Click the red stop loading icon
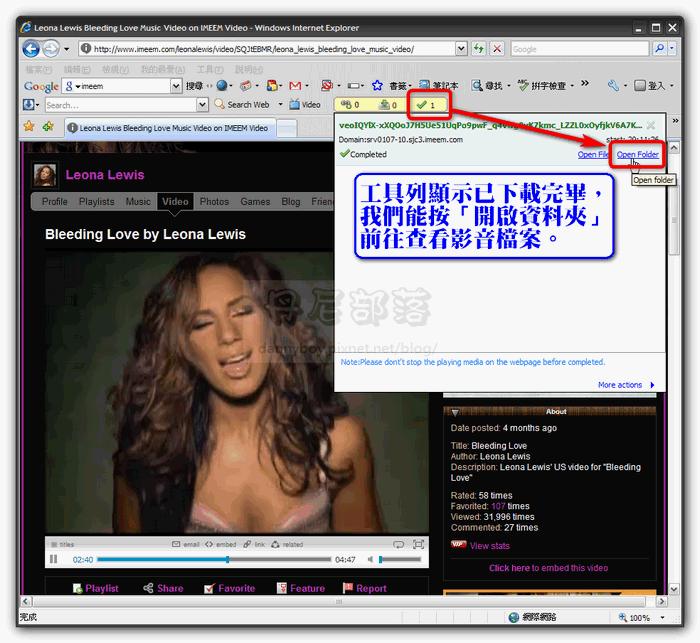700x643 pixels. (x=497, y=48)
